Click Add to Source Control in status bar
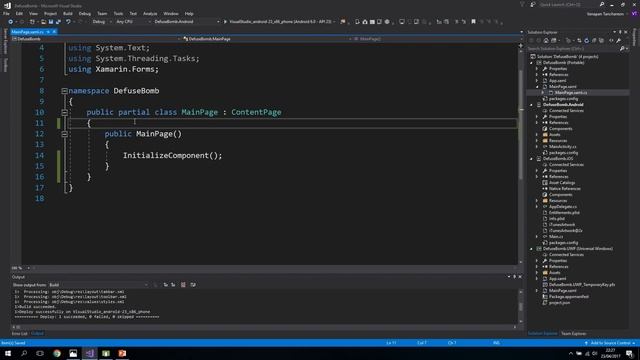Image resolution: width=640 pixels, height=360 pixels. point(610,343)
